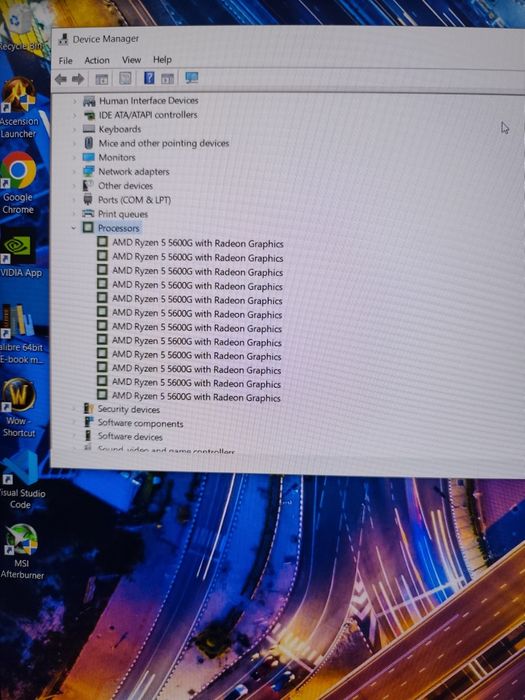The height and width of the screenshot is (700, 525).
Task: Select the NVIDIA App desktop shortcut
Action: 20,253
